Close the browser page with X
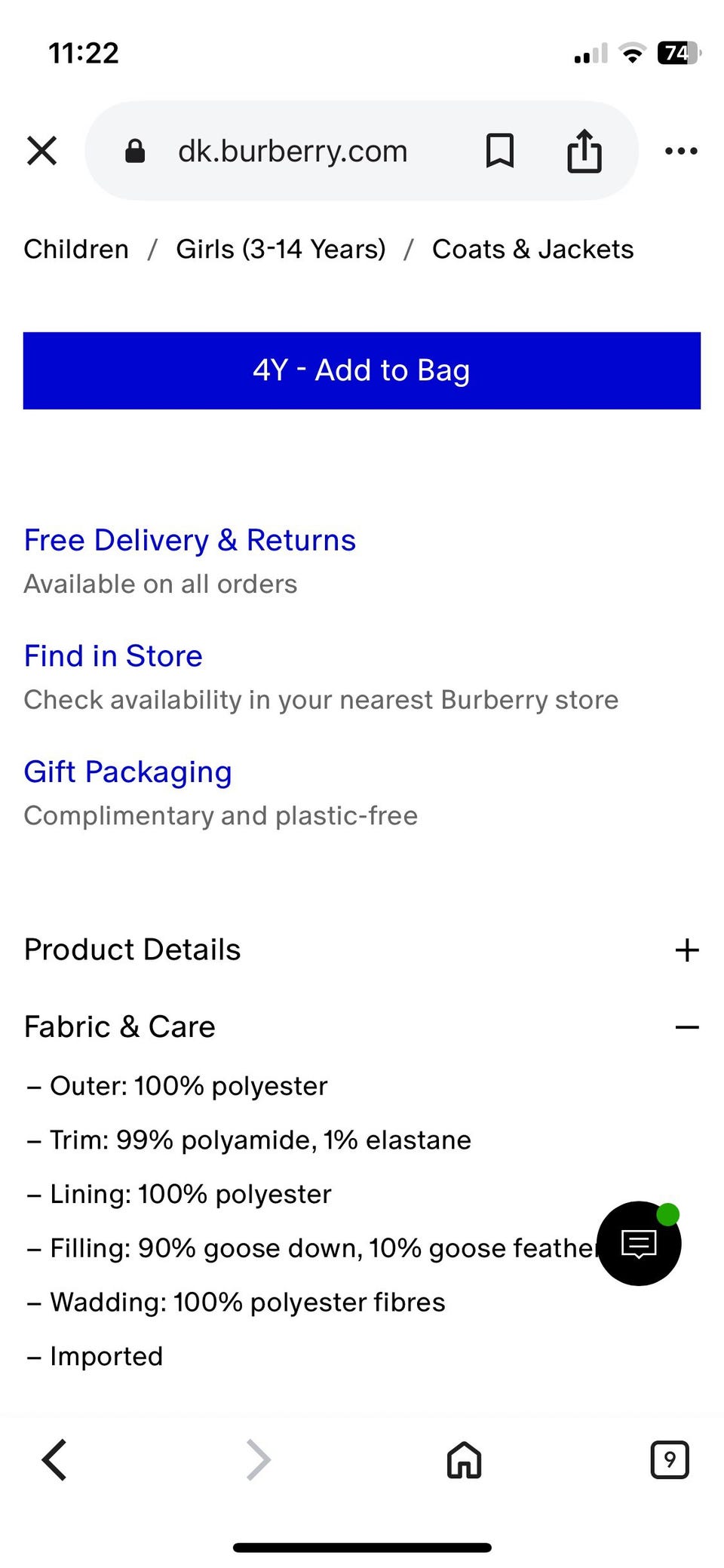 click(42, 151)
